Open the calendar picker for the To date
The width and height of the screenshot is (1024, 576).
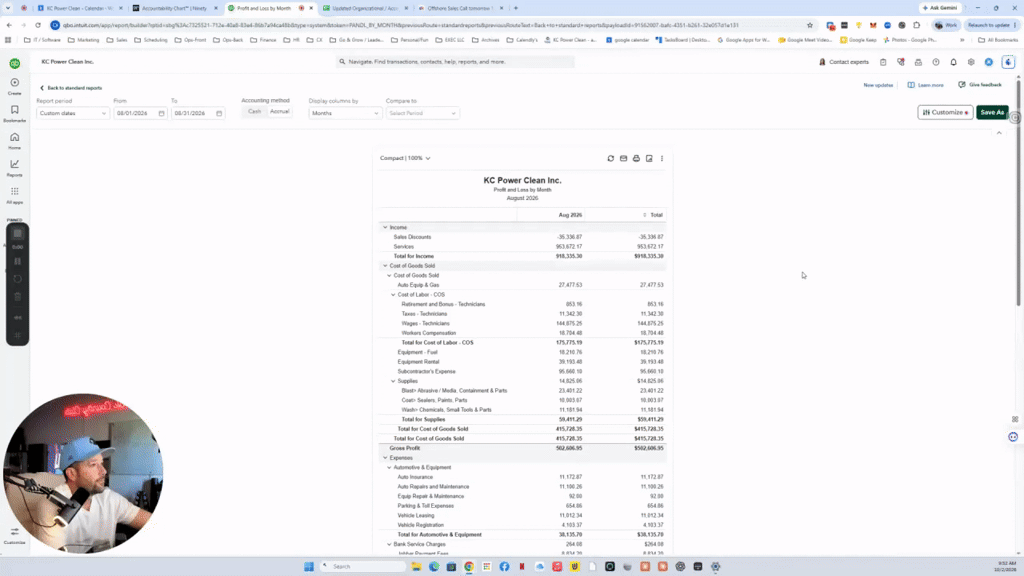coord(219,114)
